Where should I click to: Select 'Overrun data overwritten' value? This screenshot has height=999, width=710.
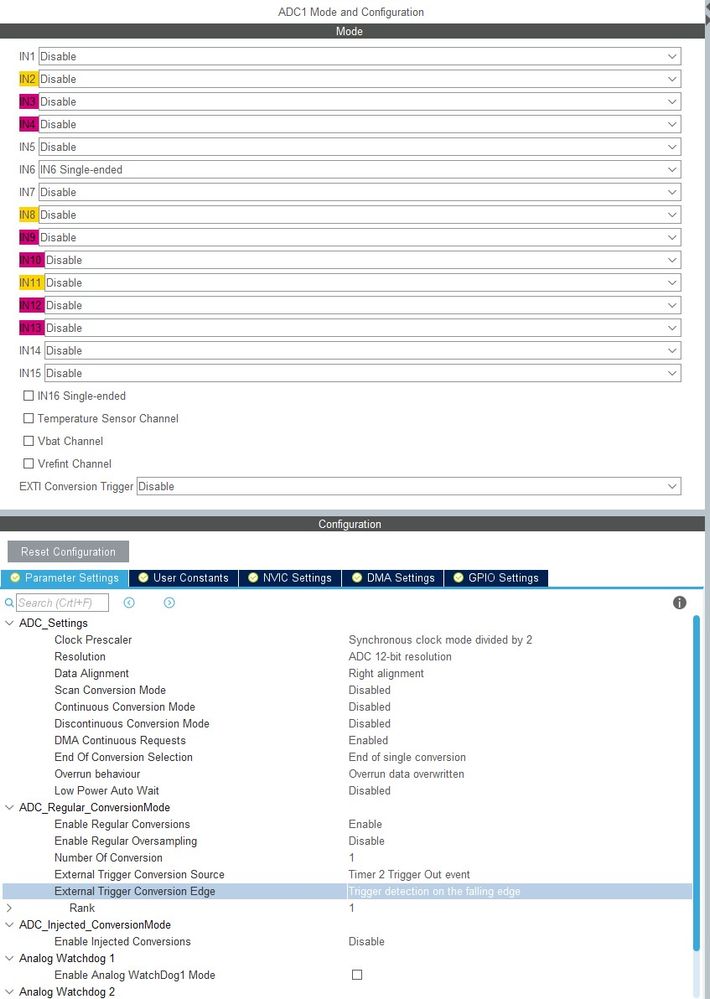[x=406, y=773]
